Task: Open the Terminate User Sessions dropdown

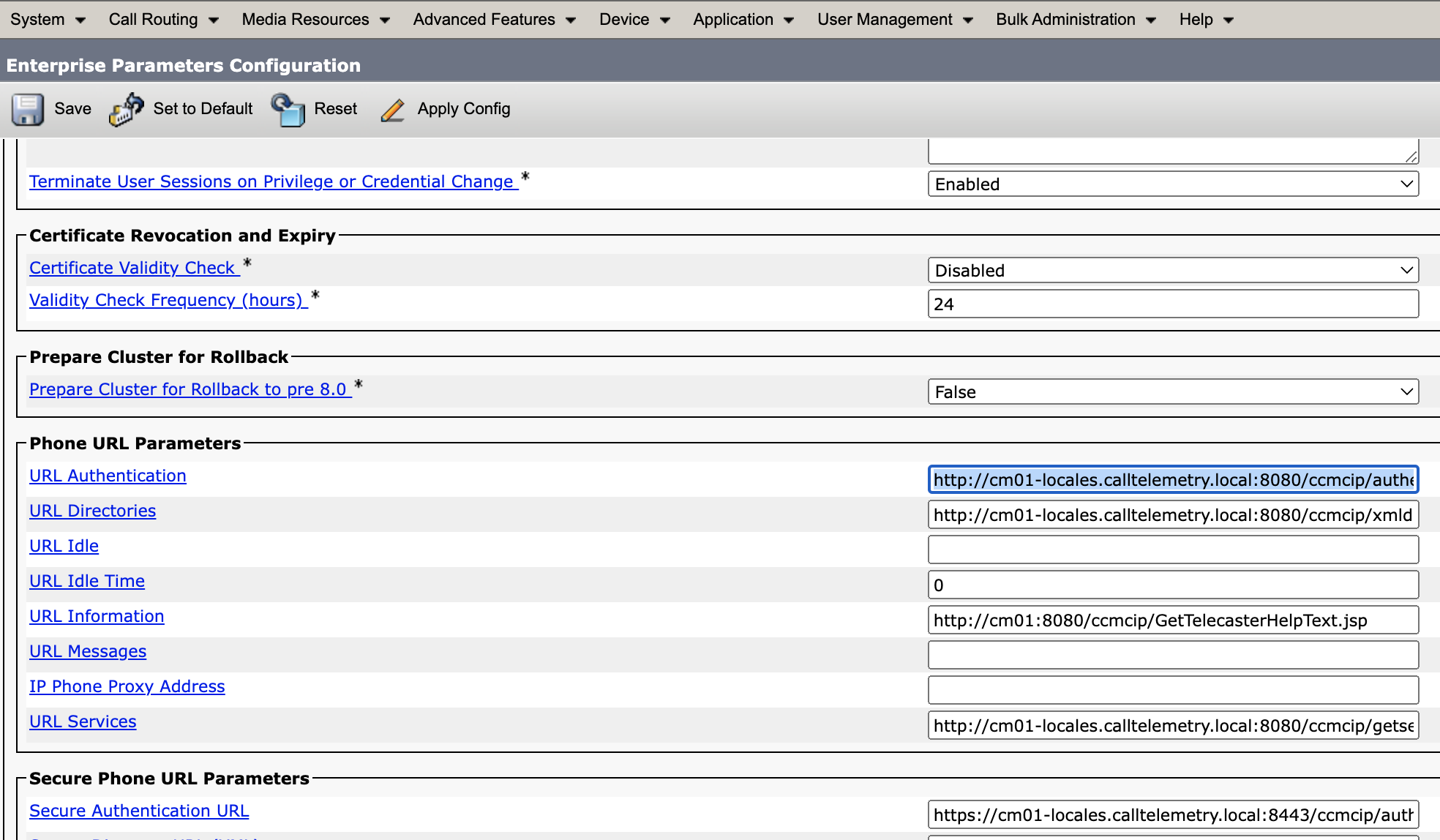Action: point(1172,184)
